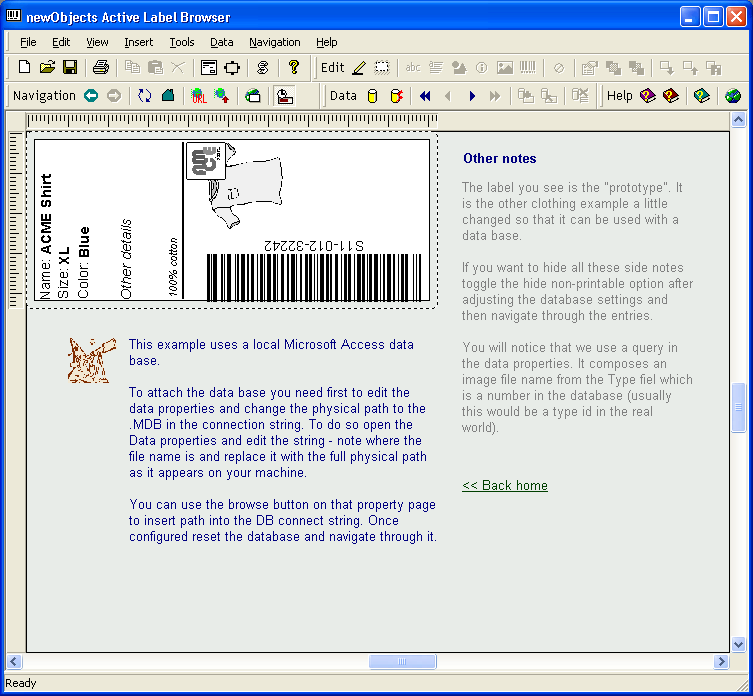Screen dimensions: 753x696
Task: Open the Insert menu
Action: pyautogui.click(x=138, y=42)
